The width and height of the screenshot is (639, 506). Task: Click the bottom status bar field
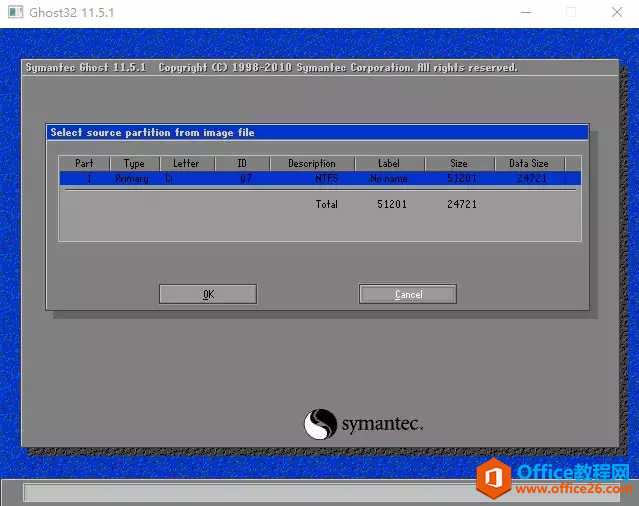click(x=322, y=493)
